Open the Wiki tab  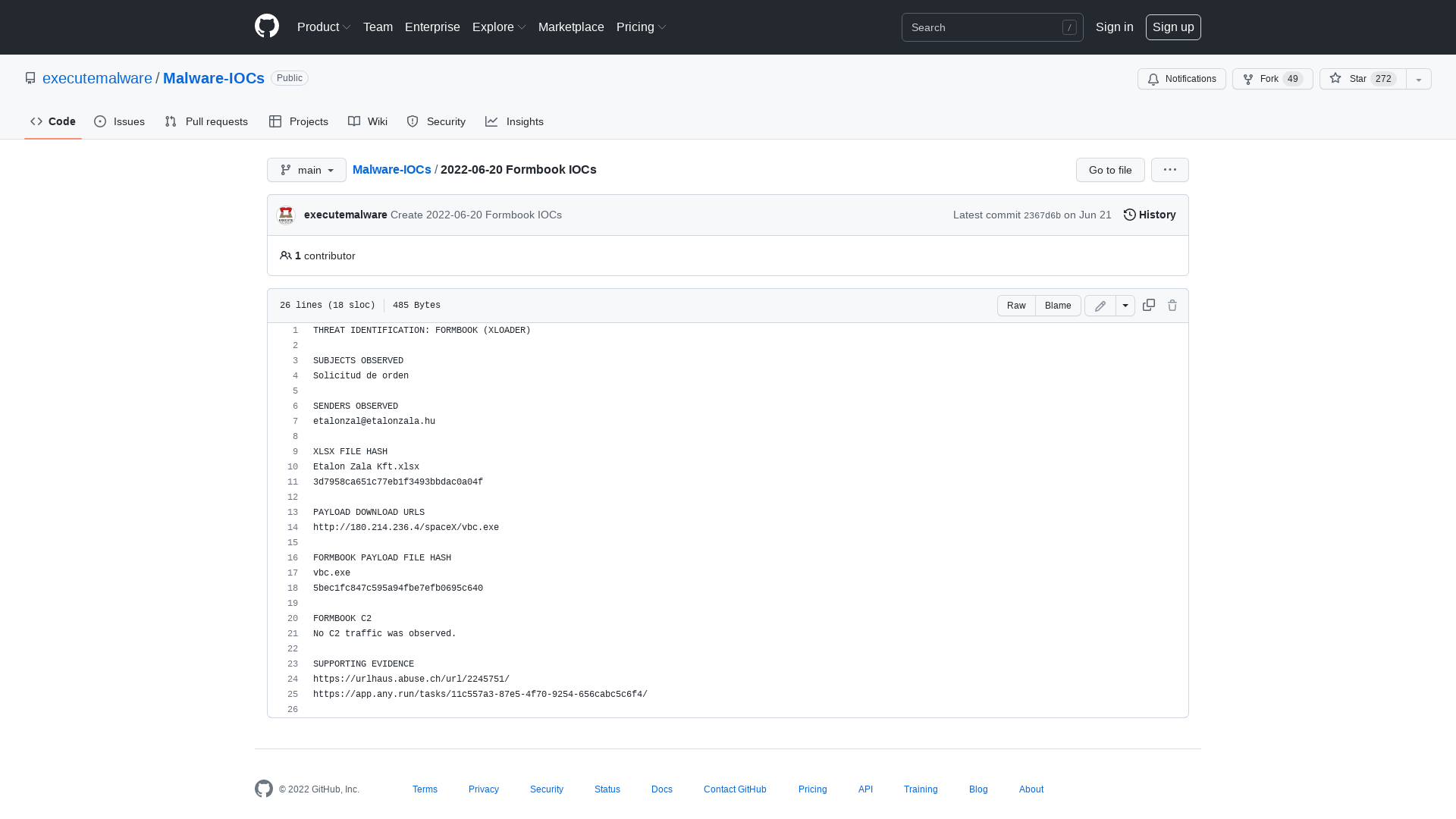[367, 121]
